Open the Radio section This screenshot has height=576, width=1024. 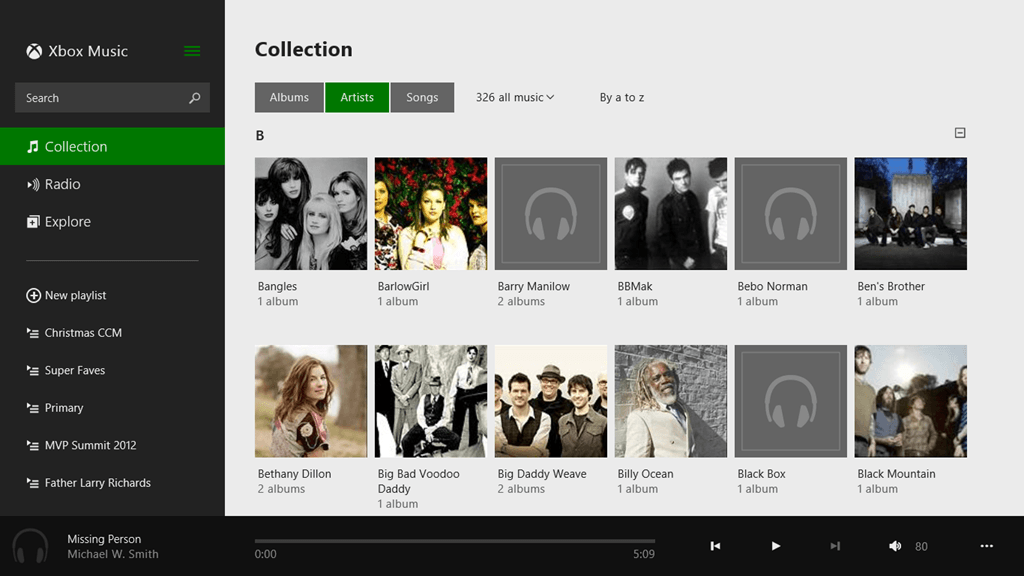62,184
